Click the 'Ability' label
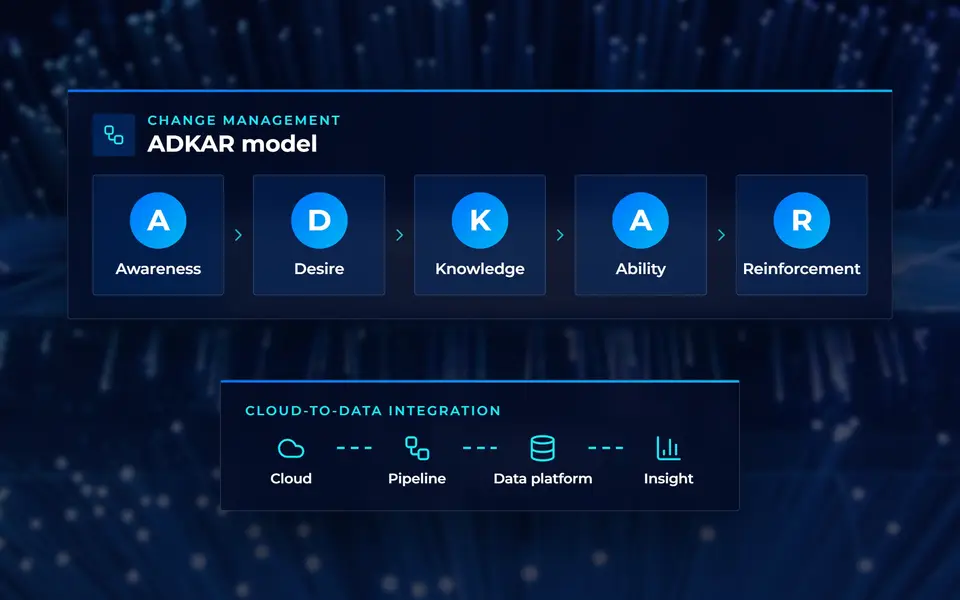 click(x=640, y=269)
